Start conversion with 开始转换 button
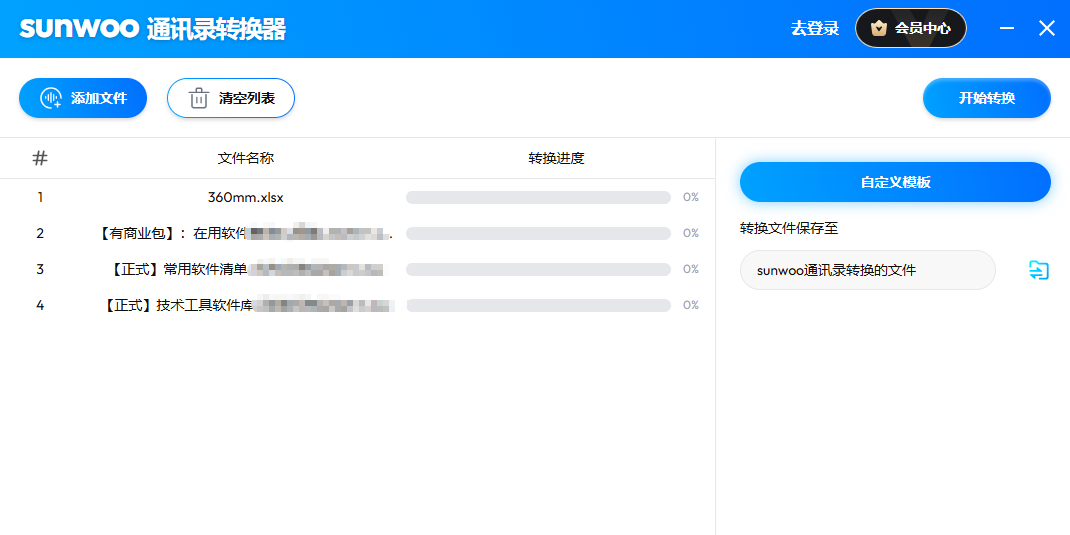The height and width of the screenshot is (535, 1070). tap(986, 98)
